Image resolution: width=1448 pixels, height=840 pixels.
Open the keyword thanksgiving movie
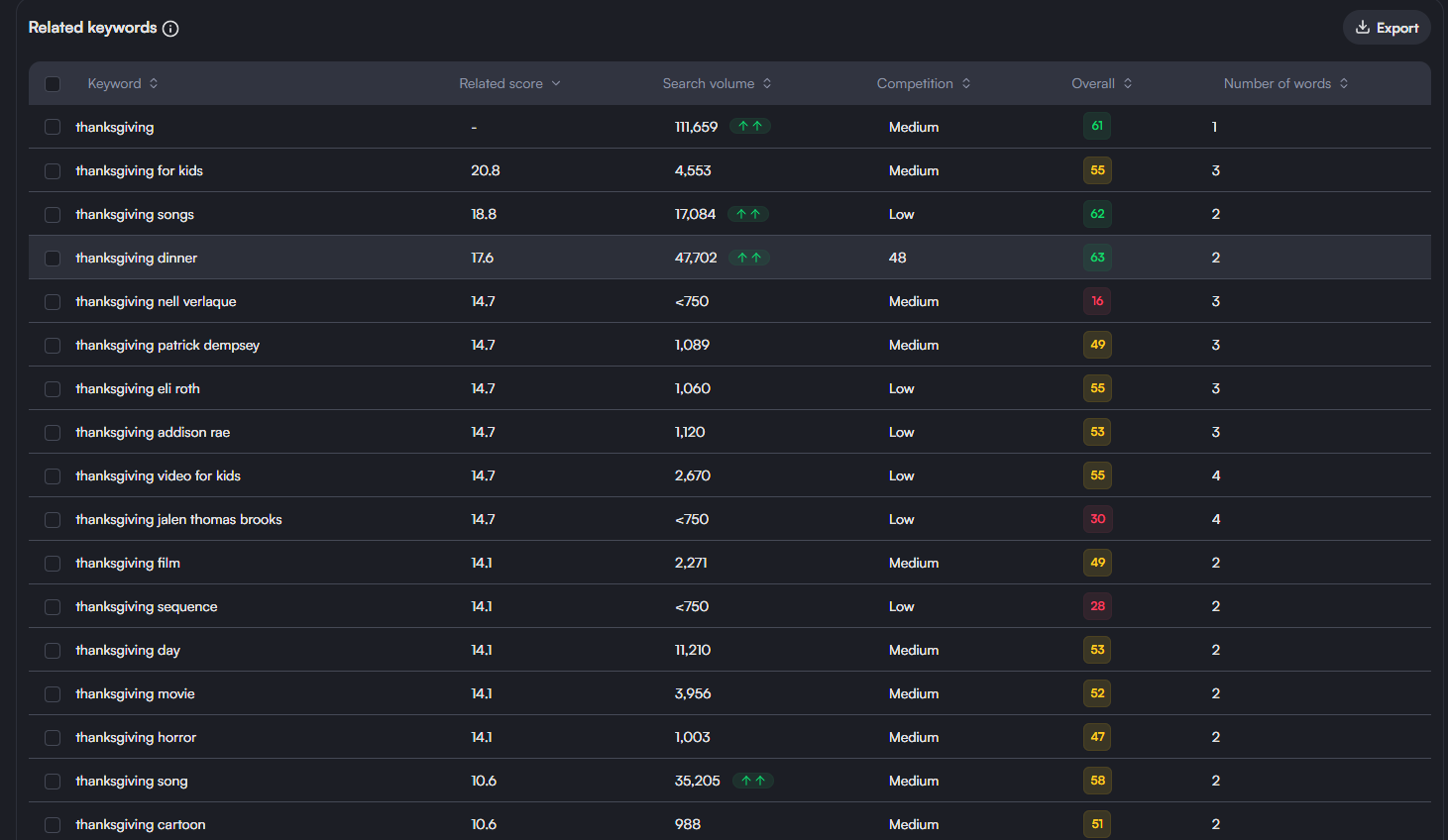(135, 693)
